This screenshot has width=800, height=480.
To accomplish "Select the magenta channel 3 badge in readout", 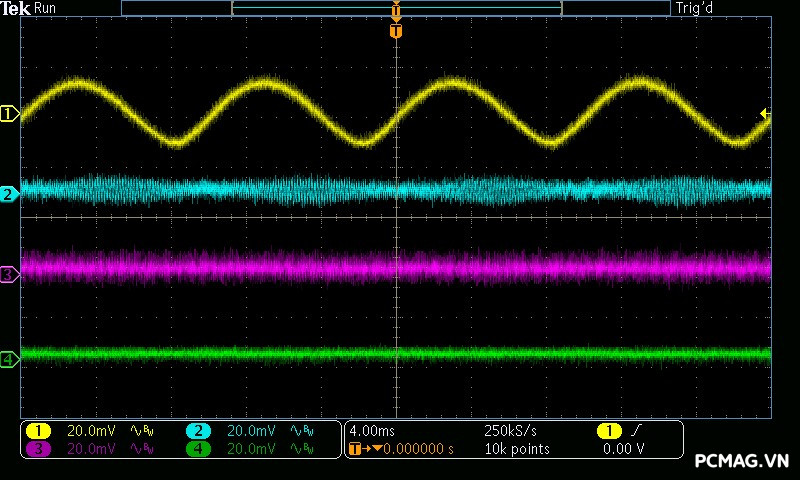I will pyautogui.click(x=38, y=449).
